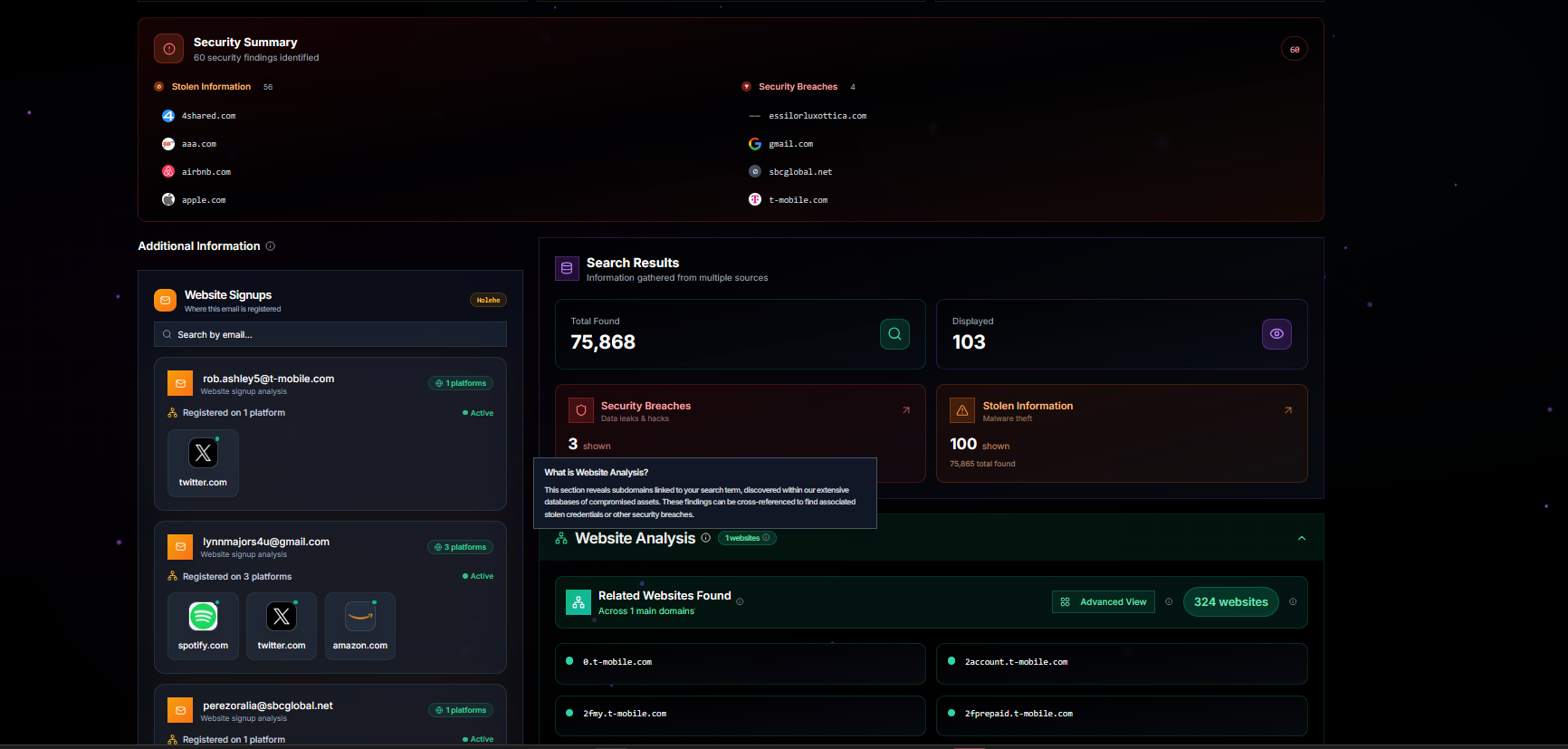Click the Total Found 75,868 value
The width and height of the screenshot is (1568, 749).
click(603, 342)
